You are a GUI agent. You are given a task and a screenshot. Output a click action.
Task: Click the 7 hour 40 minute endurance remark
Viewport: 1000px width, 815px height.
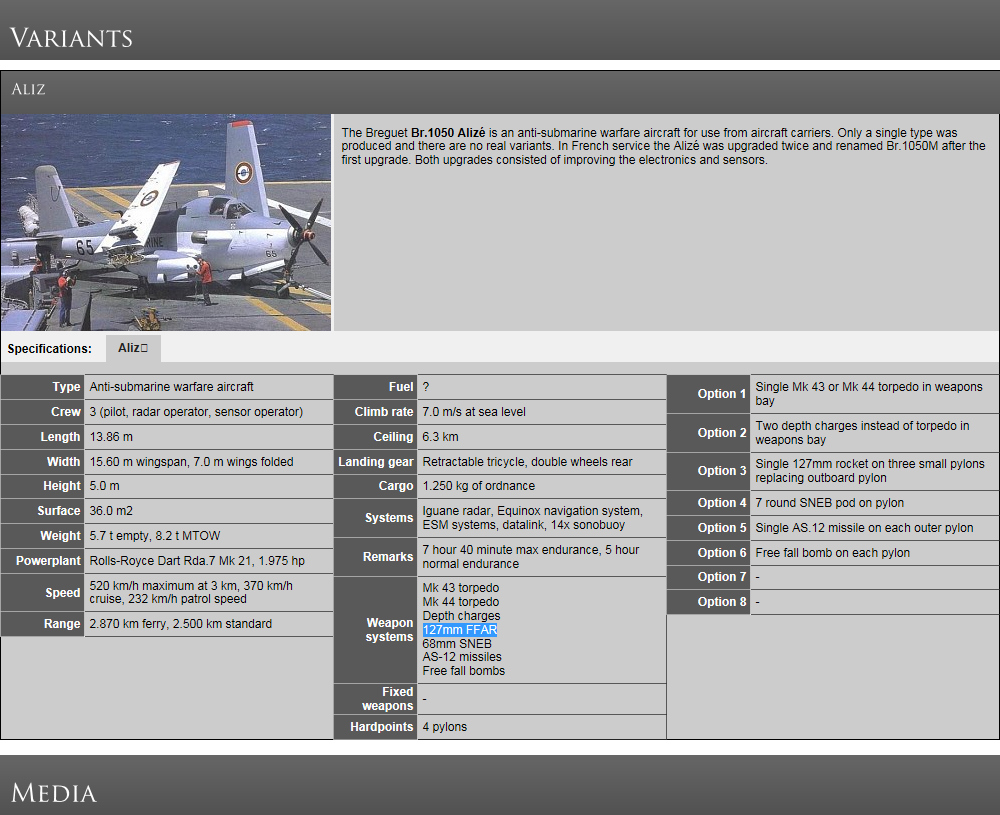[x=531, y=557]
